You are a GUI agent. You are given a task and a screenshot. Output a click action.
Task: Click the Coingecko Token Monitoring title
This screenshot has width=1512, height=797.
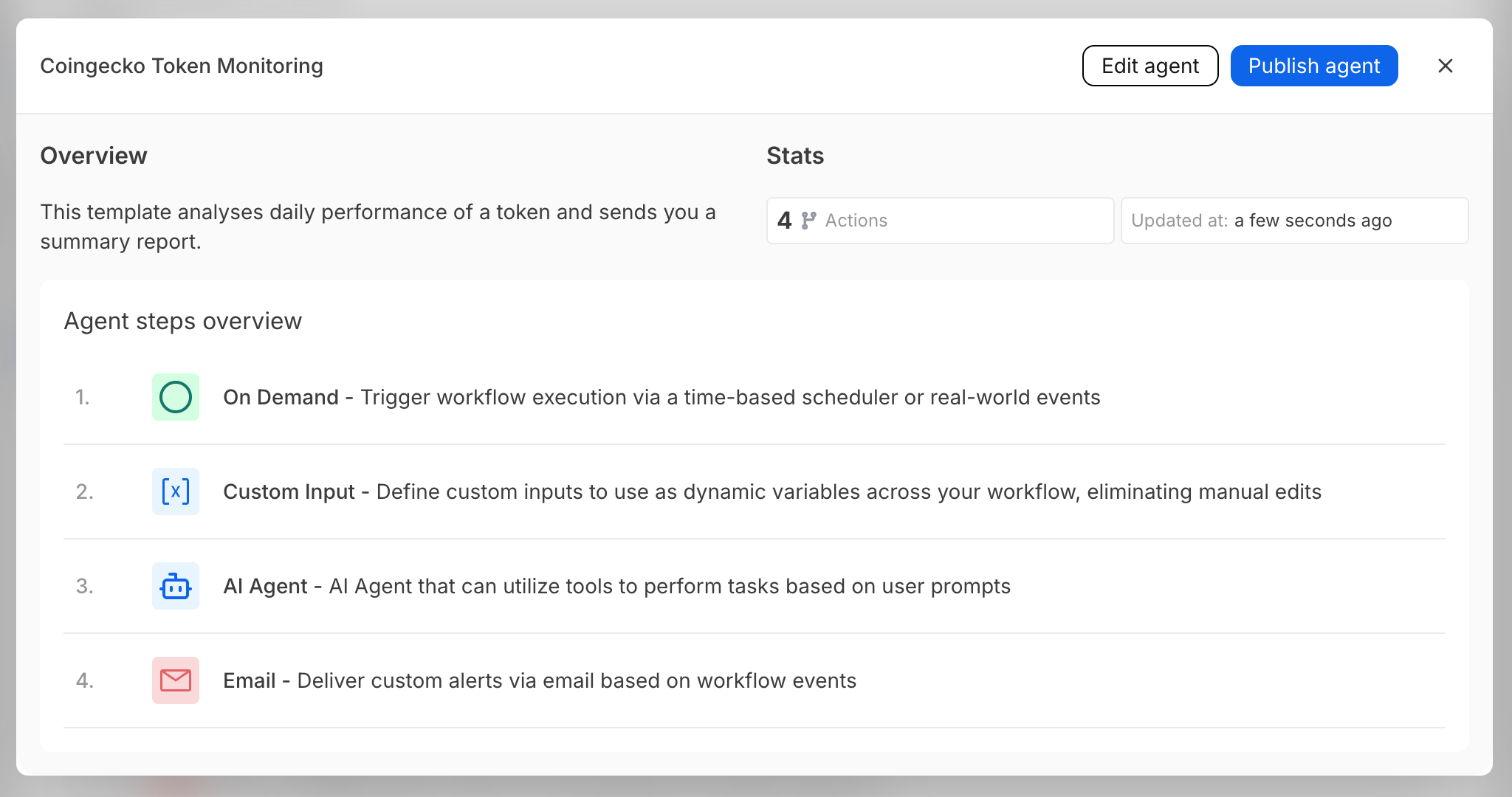coord(182,66)
